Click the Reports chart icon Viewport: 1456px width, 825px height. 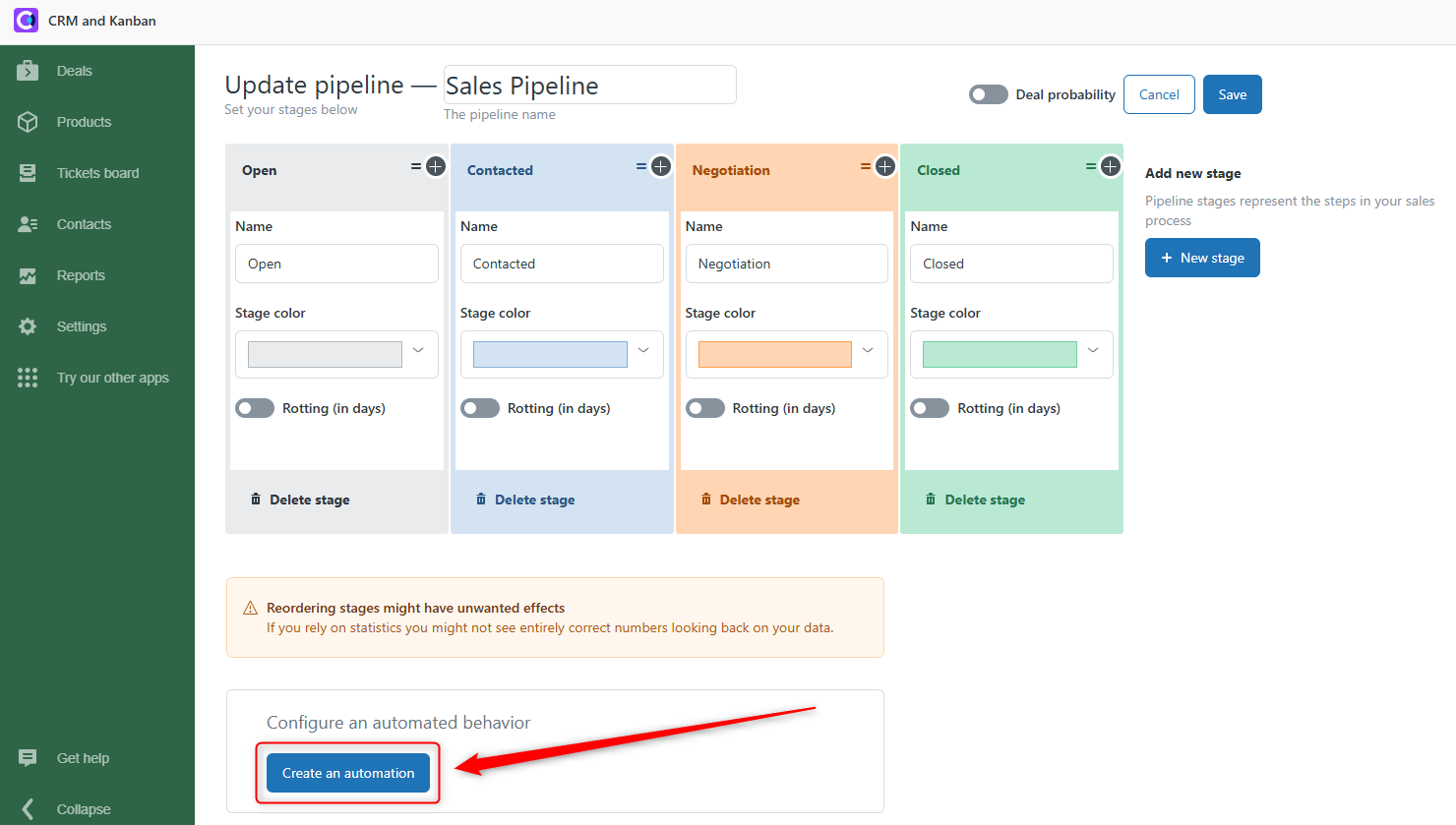(28, 275)
